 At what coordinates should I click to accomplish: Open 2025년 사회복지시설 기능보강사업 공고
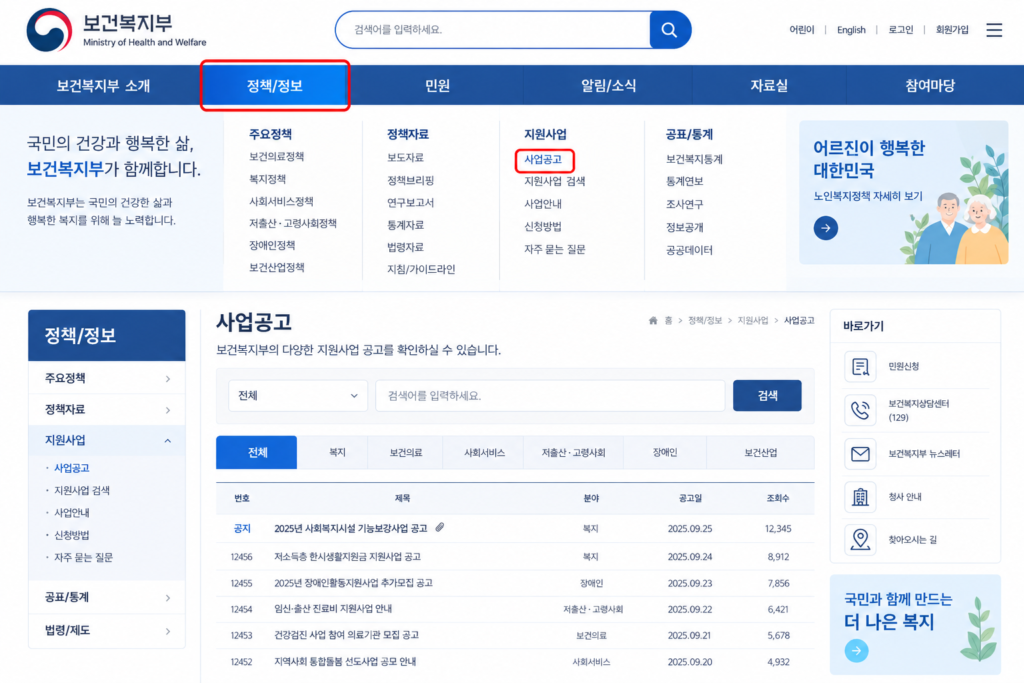tap(351, 528)
